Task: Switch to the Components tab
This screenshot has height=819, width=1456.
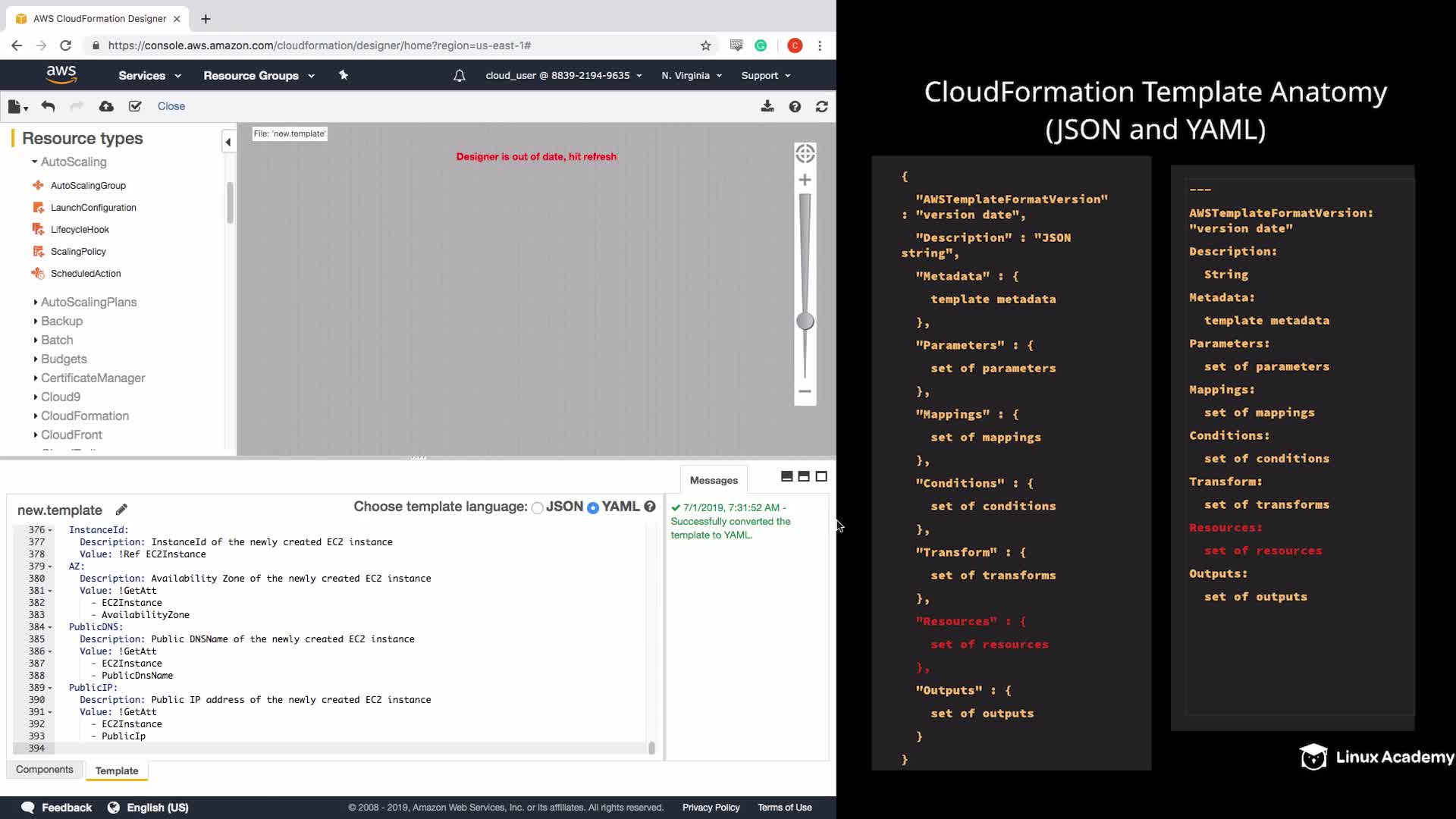Action: coord(44,769)
